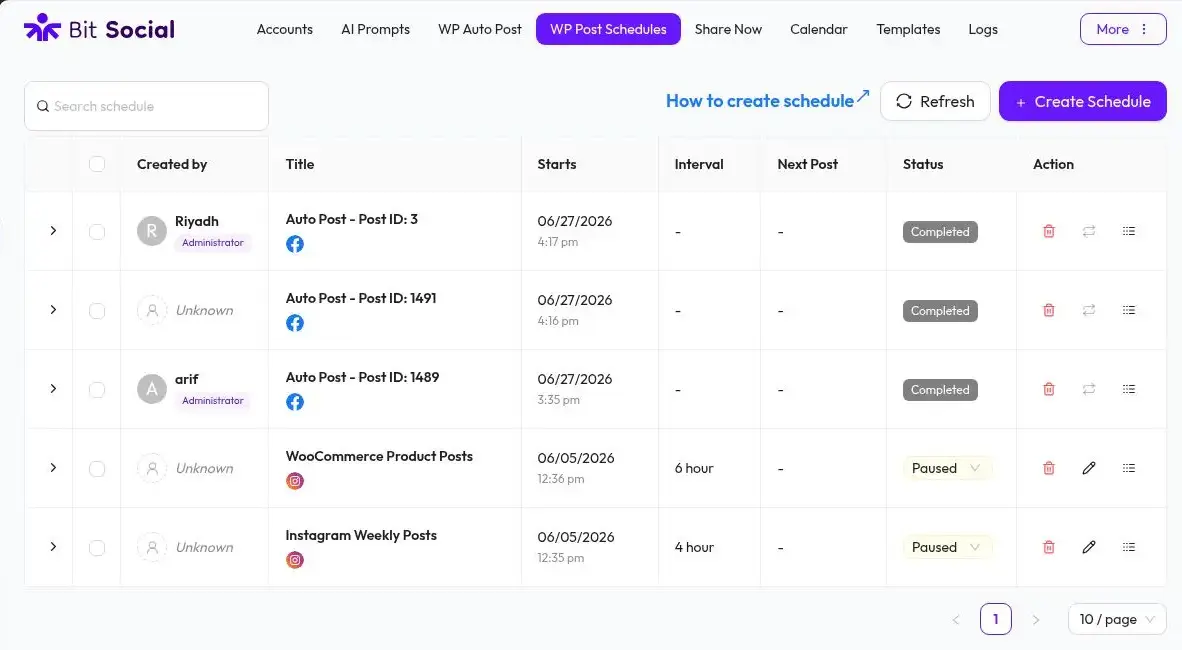Screen dimensions: 1182x650
Task: Click the Administrator badge under Riyadh
Action: [x=213, y=243]
